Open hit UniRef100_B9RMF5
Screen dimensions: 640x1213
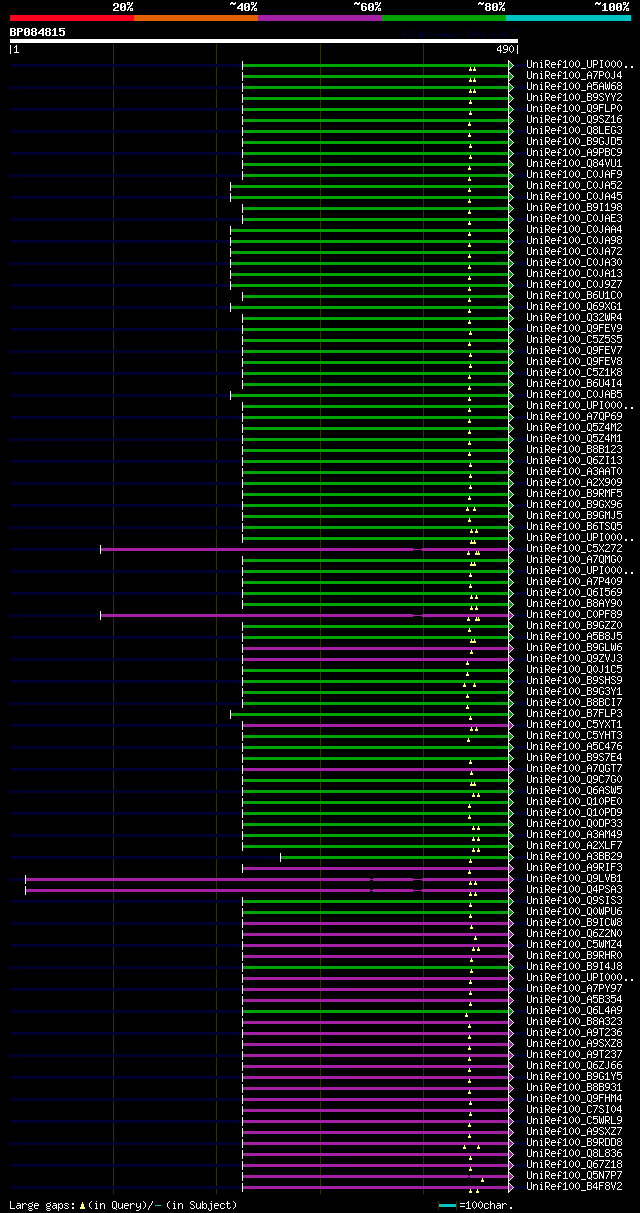click(x=574, y=493)
